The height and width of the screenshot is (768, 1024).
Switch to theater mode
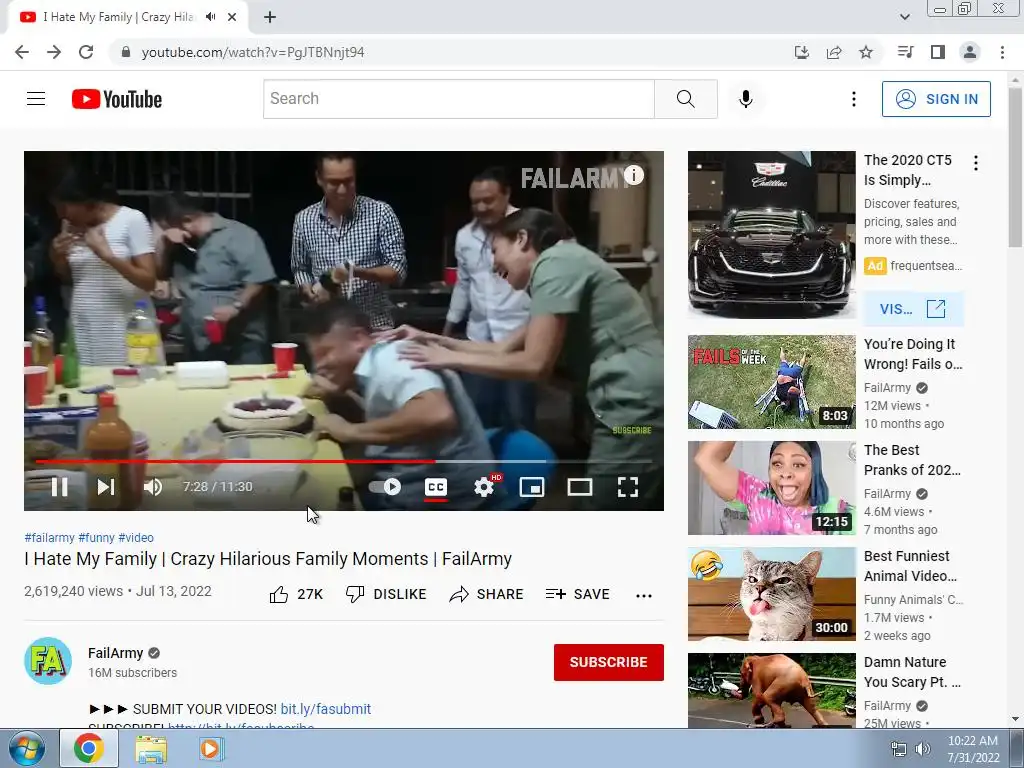point(580,487)
